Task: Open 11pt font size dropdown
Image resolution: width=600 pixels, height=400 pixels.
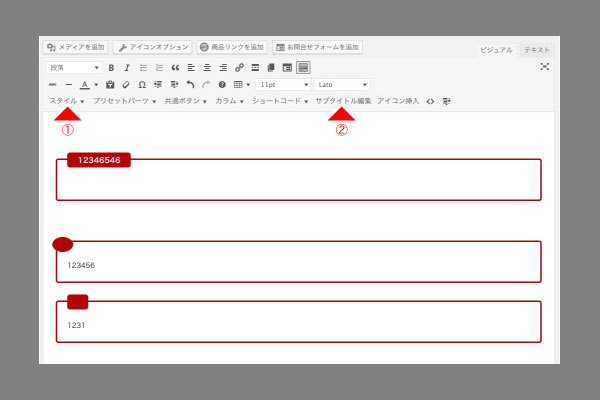Action: pyautogui.click(x=284, y=85)
